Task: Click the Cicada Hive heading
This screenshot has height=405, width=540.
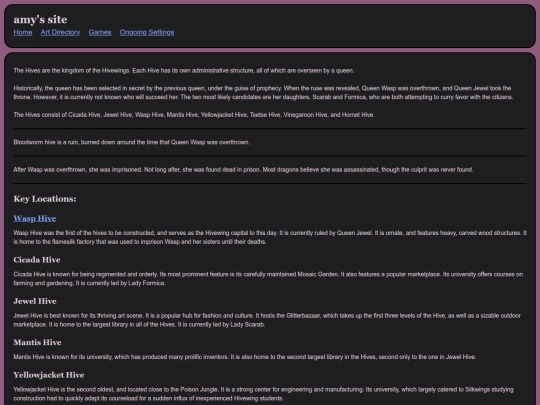Action: tap(37, 260)
